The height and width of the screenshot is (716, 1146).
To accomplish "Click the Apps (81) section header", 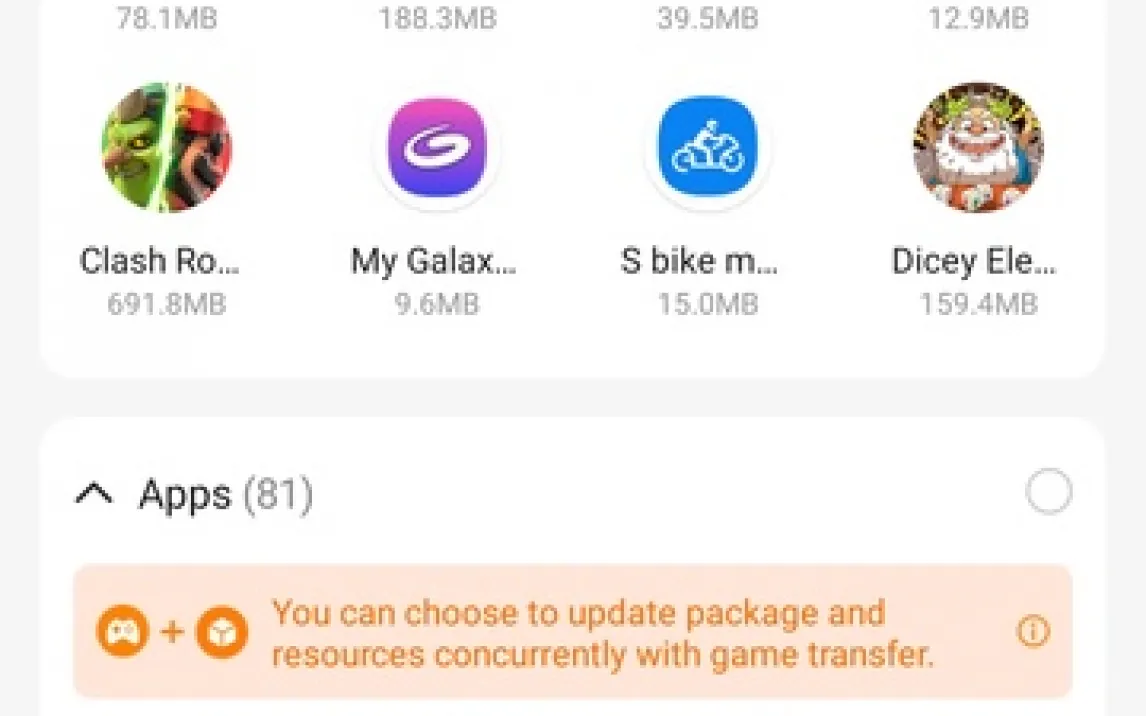I will tap(226, 495).
